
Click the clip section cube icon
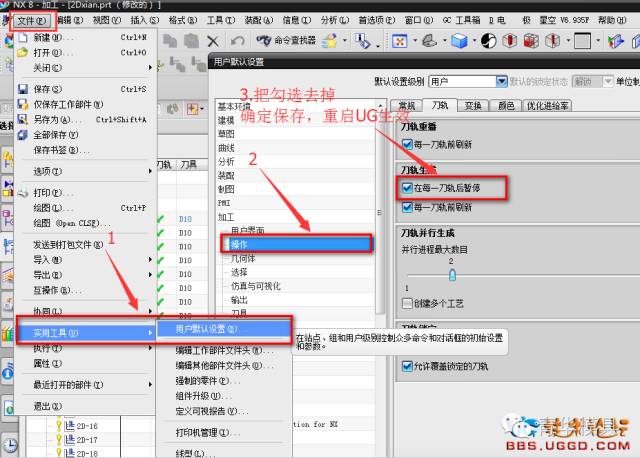click(553, 41)
